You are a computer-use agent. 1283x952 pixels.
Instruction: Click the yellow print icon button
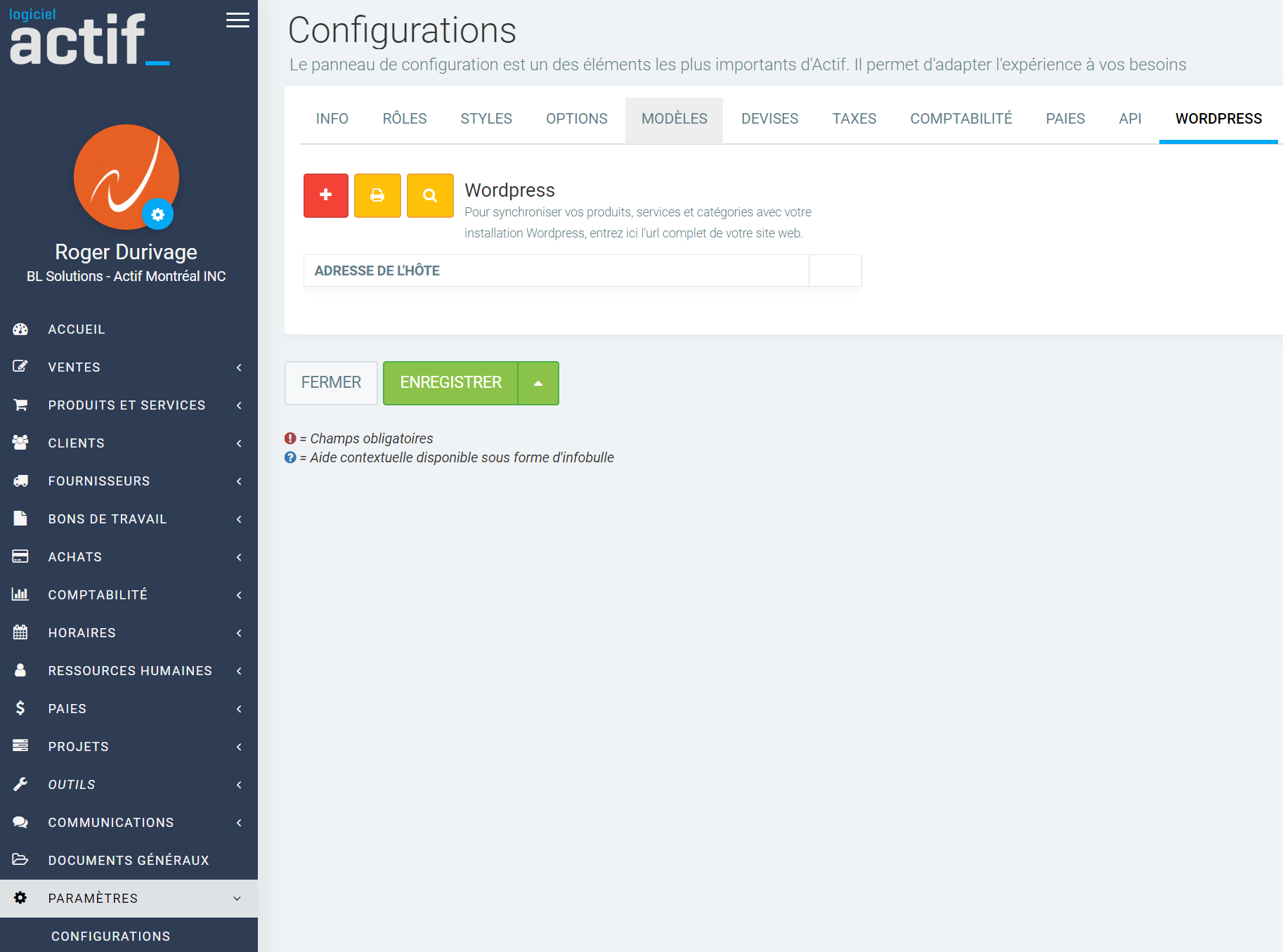pyautogui.click(x=377, y=195)
